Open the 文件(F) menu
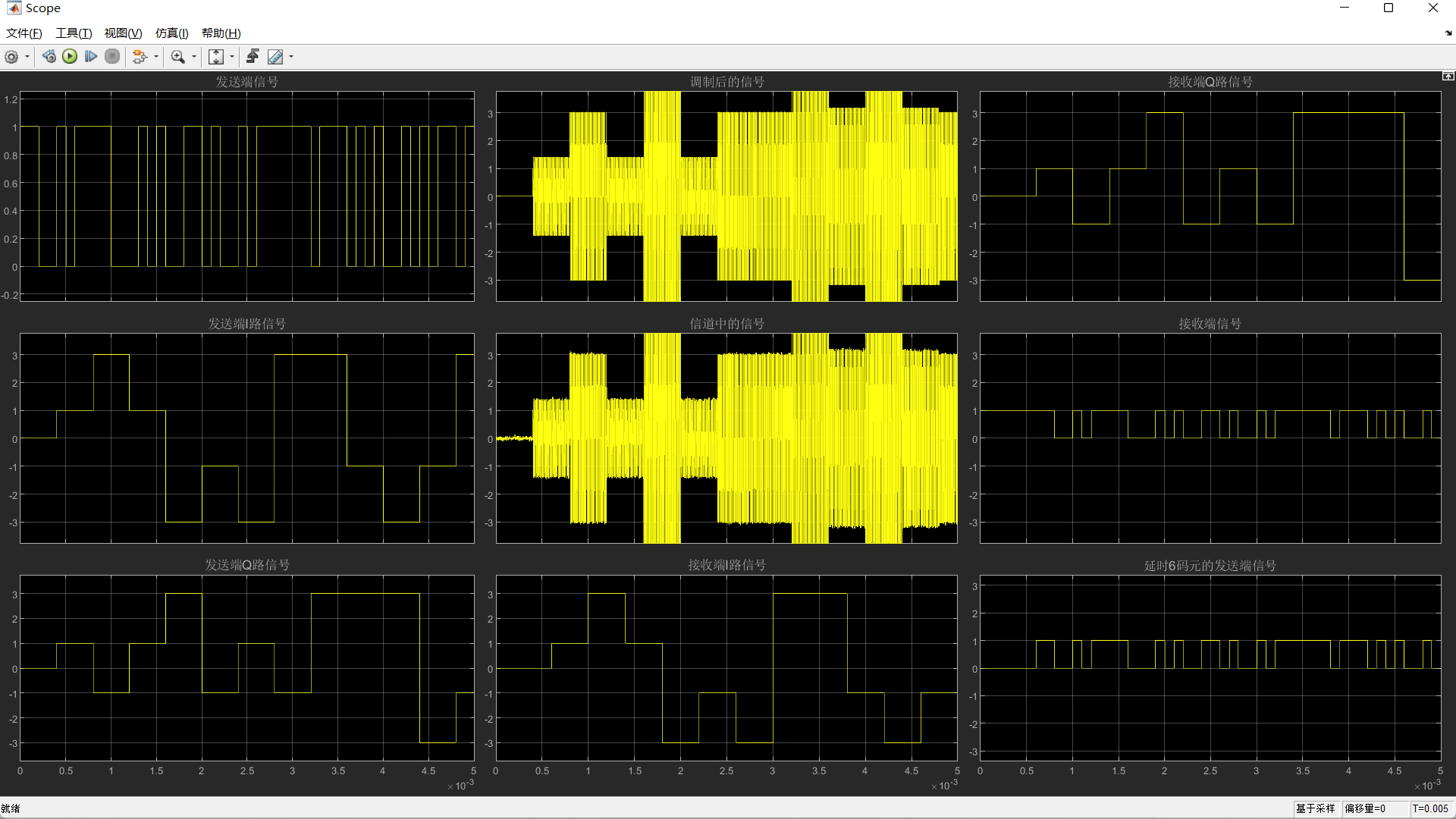This screenshot has width=1456, height=819. [24, 33]
